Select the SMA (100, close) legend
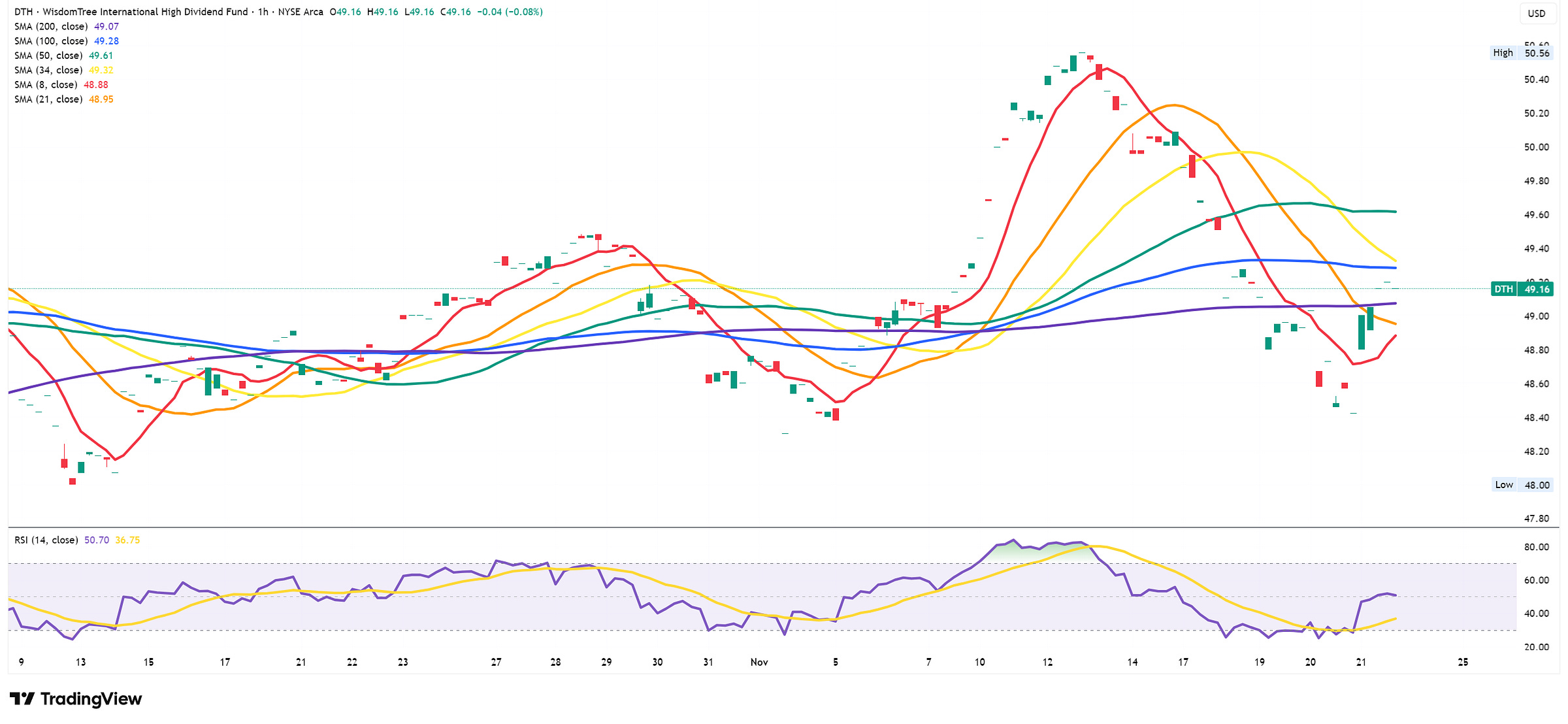 [51, 41]
